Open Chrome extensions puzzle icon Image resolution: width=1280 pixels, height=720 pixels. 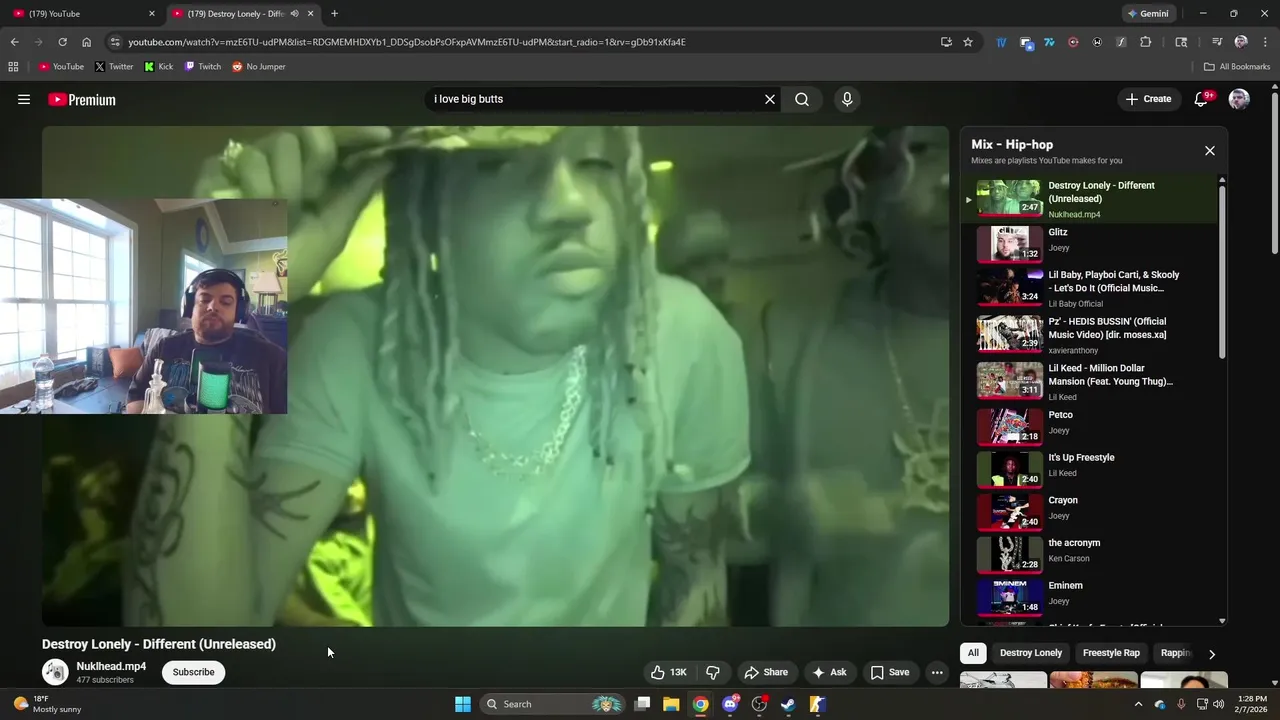(1146, 42)
